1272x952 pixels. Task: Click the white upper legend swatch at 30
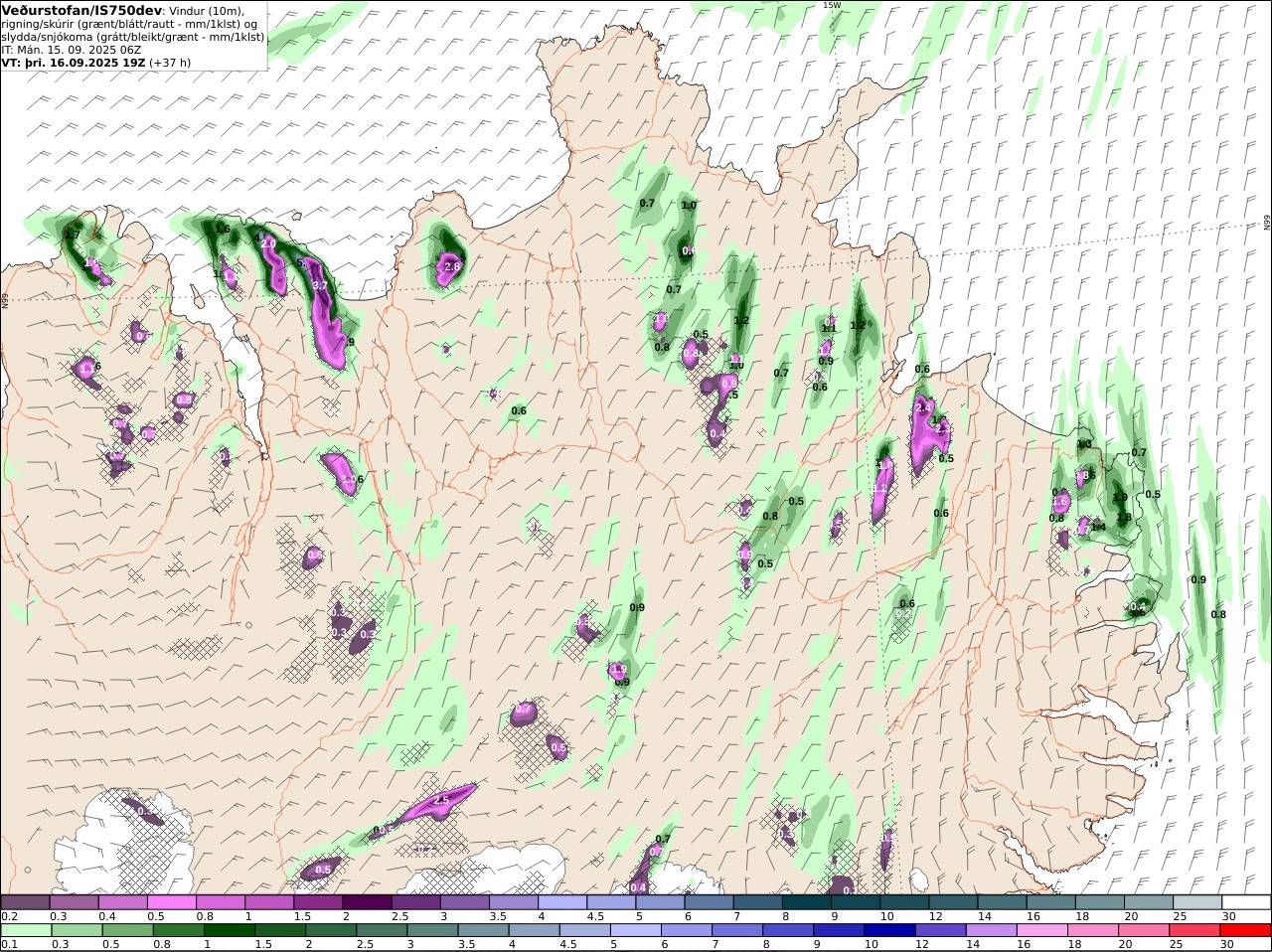[x=1246, y=902]
